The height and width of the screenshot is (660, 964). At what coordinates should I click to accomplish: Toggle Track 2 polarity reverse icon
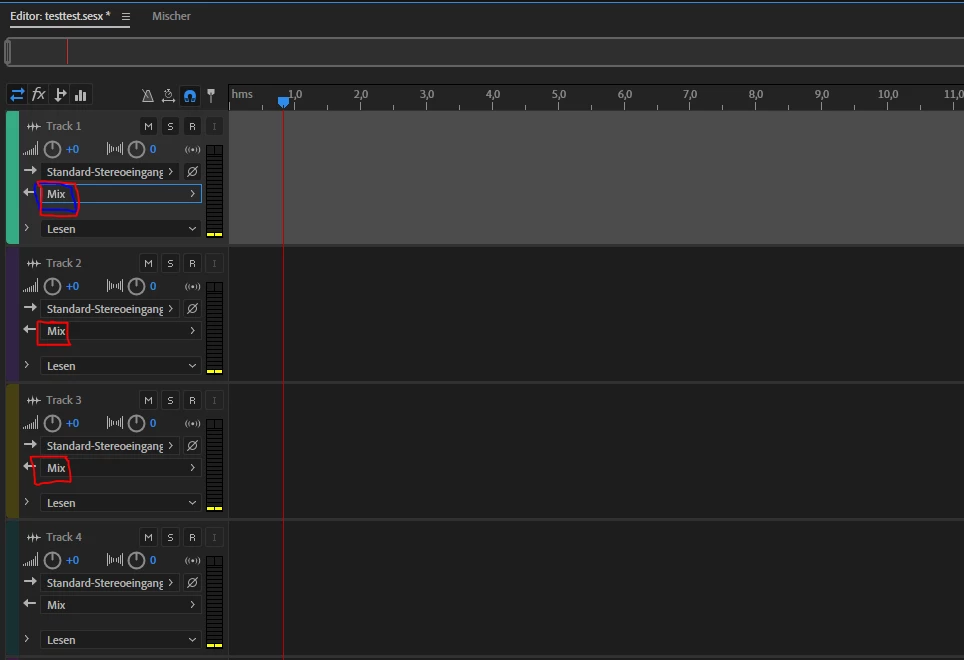192,309
